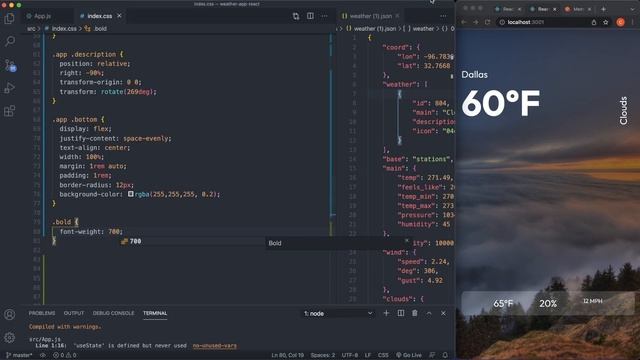Switch to the PROBLEMS panel tab
This screenshot has height=360, width=640.
pos(42,313)
